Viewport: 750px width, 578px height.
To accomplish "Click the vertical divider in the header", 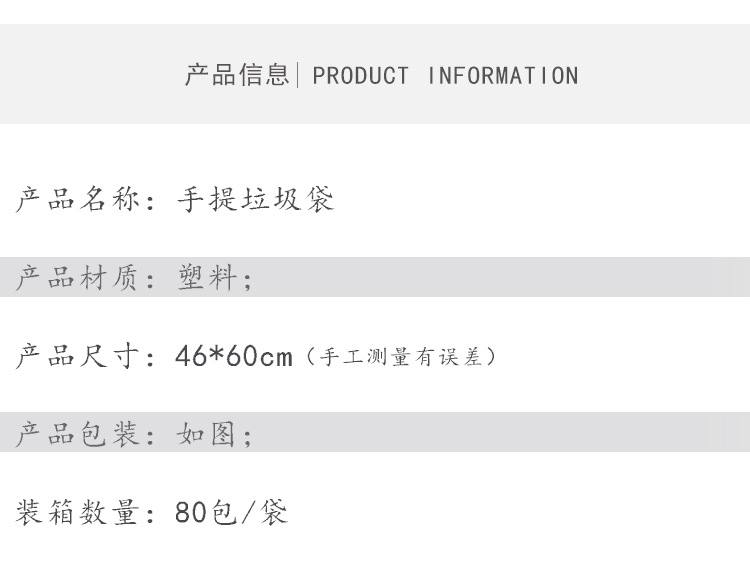I will click(298, 75).
